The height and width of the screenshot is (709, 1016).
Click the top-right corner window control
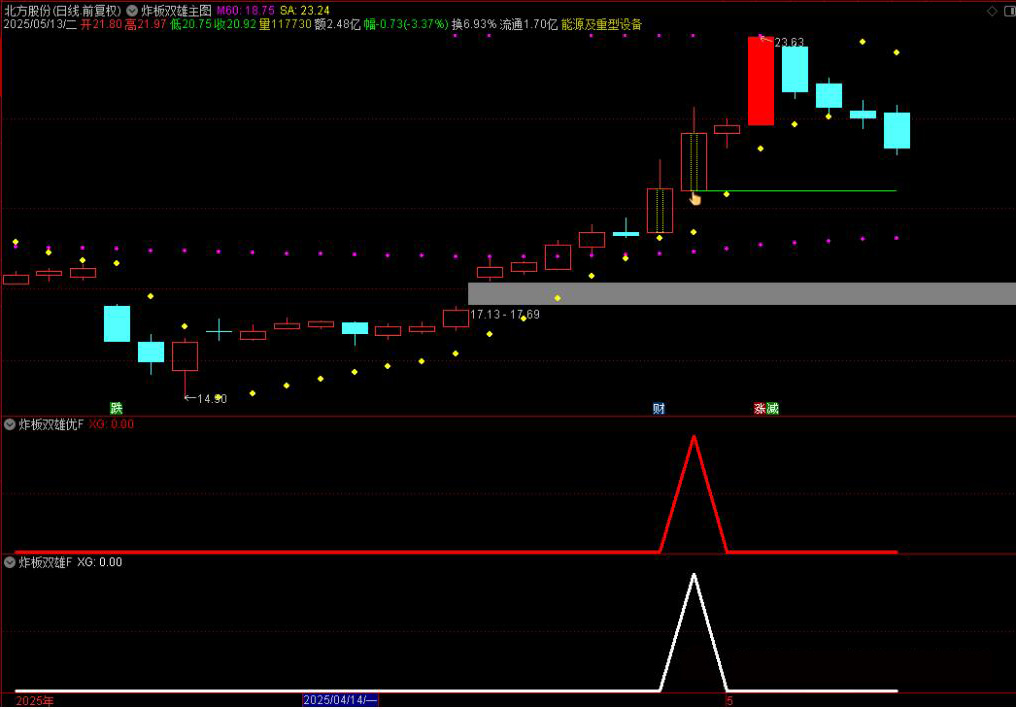[x=1008, y=10]
